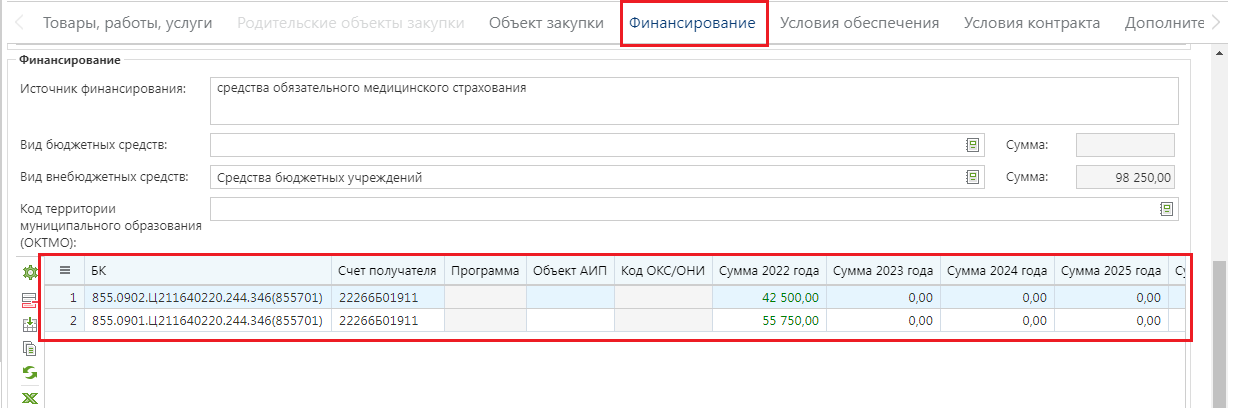This screenshot has height=408, width=1233.
Task: Export the table to Excel
Action: coord(29,398)
